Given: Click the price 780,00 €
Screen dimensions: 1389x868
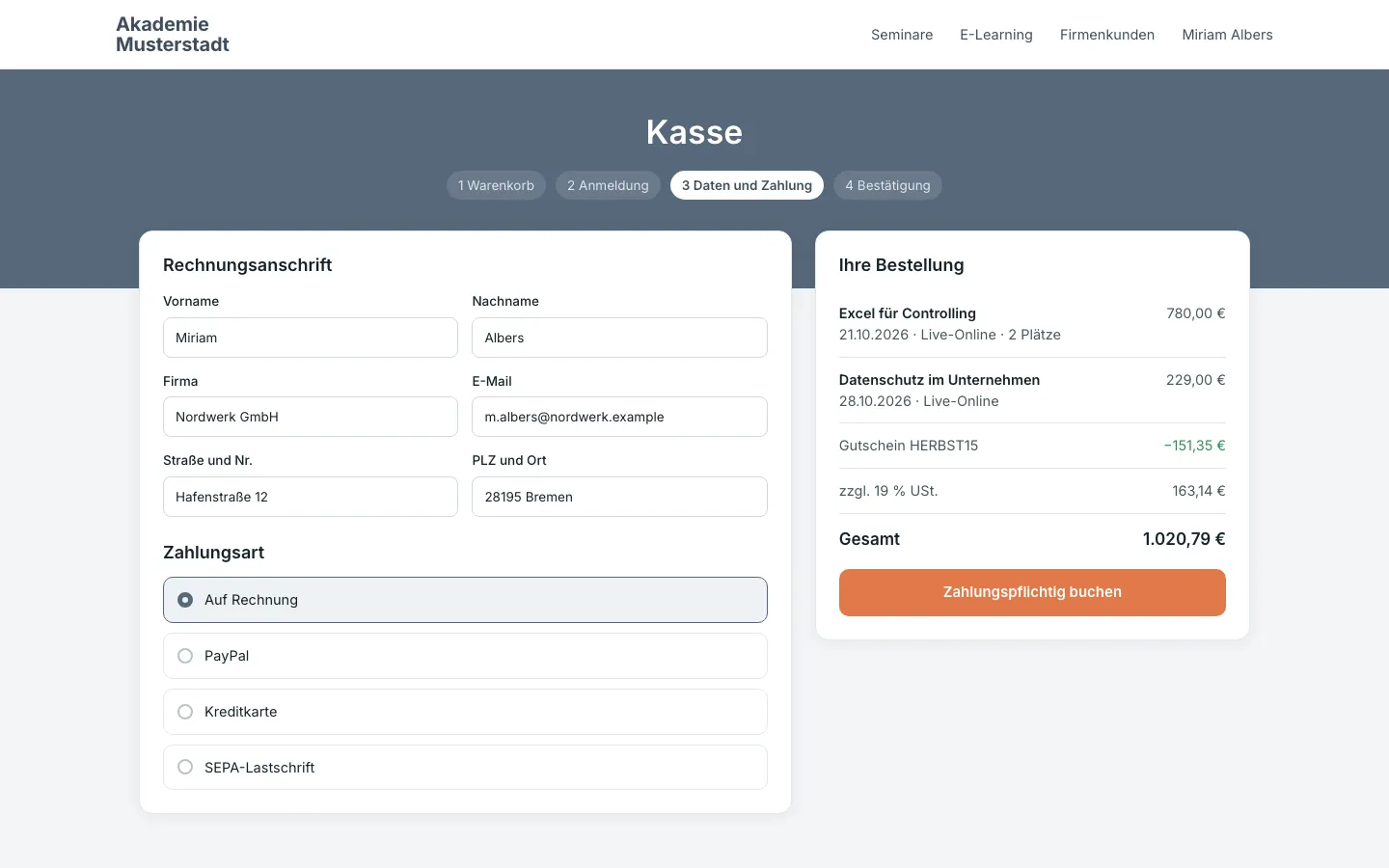Looking at the screenshot, I should tap(1196, 313).
